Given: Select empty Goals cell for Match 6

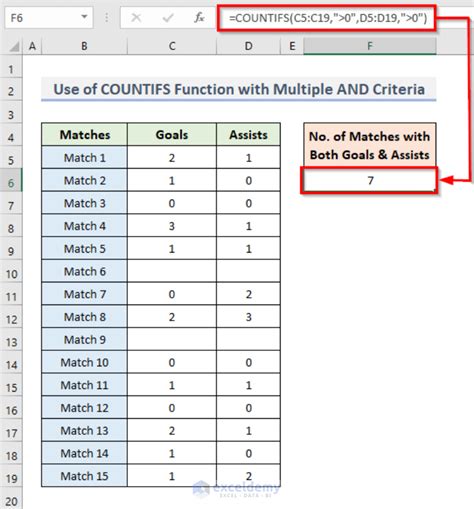Looking at the screenshot, I should 172,271.
